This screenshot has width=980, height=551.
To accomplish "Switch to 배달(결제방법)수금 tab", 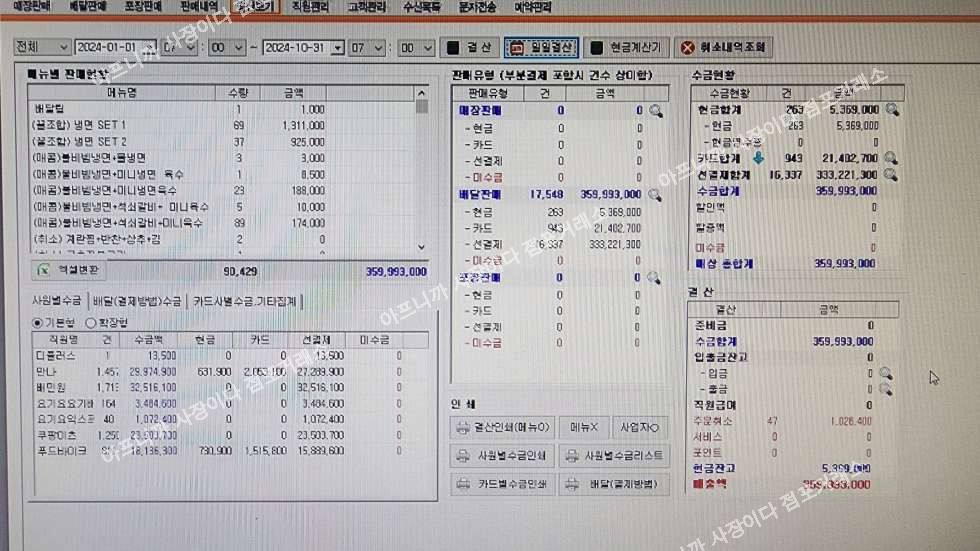I will tap(137, 301).
